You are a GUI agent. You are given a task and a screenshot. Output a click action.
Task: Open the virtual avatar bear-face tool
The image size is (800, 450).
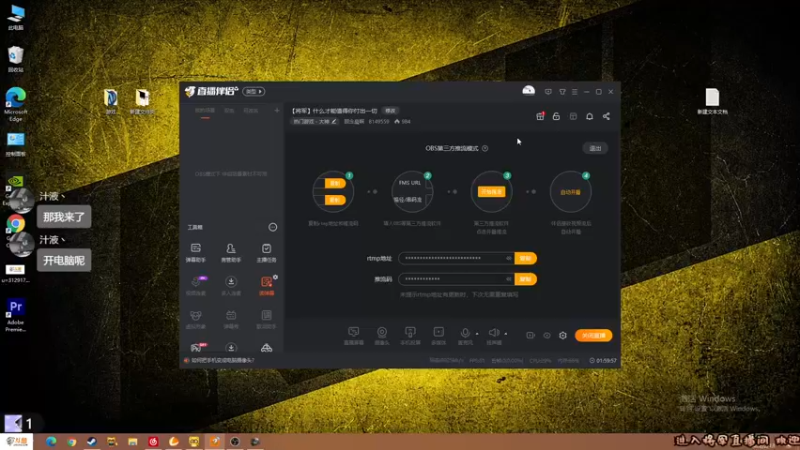pos(195,319)
